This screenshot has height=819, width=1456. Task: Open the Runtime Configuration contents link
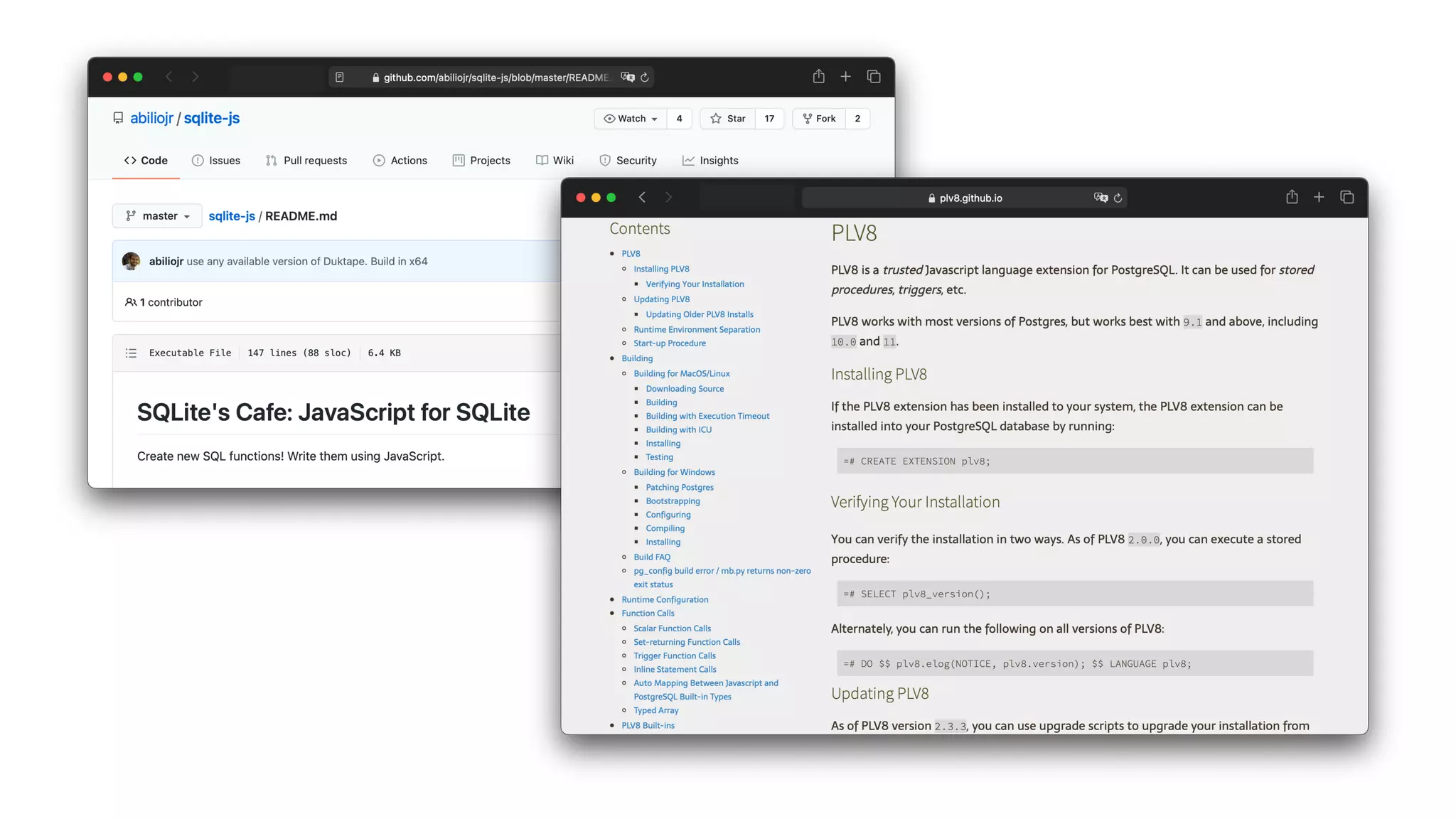click(x=665, y=599)
